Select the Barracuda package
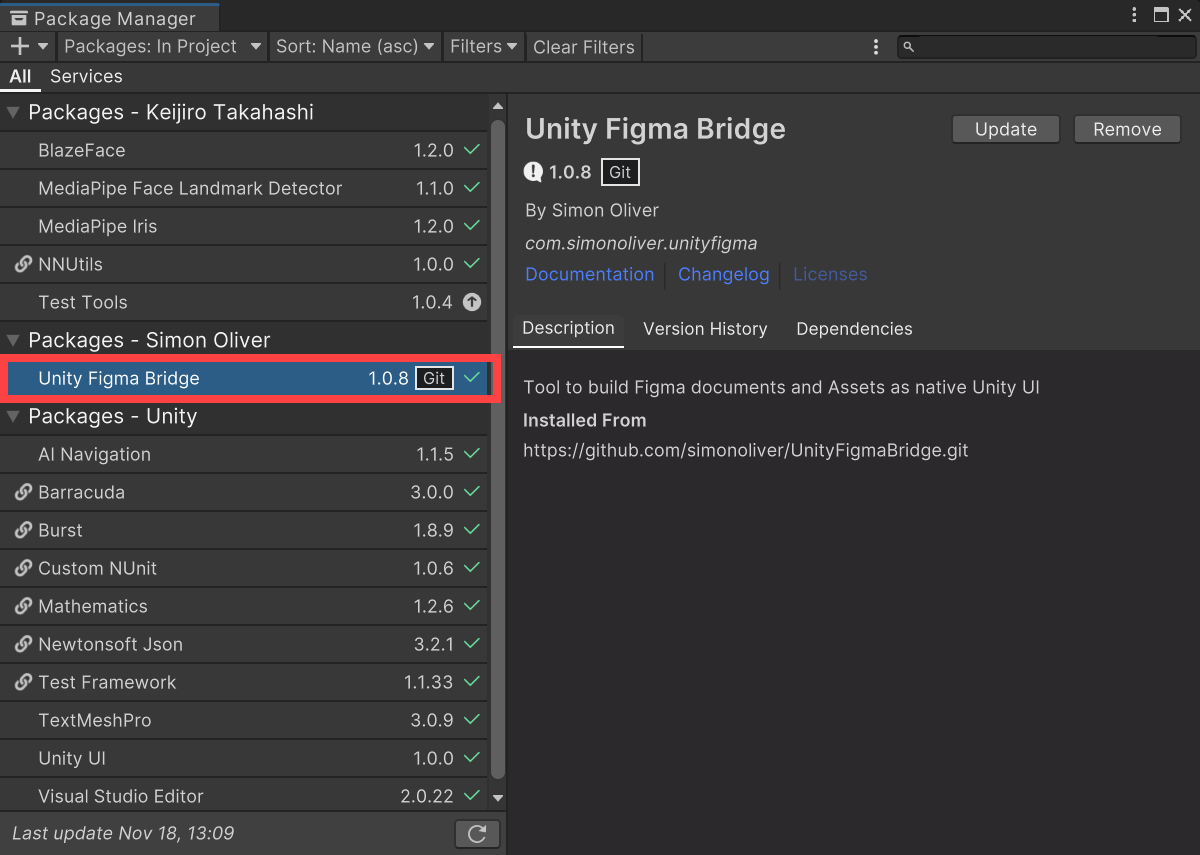The width and height of the screenshot is (1200, 855). pyautogui.click(x=244, y=492)
